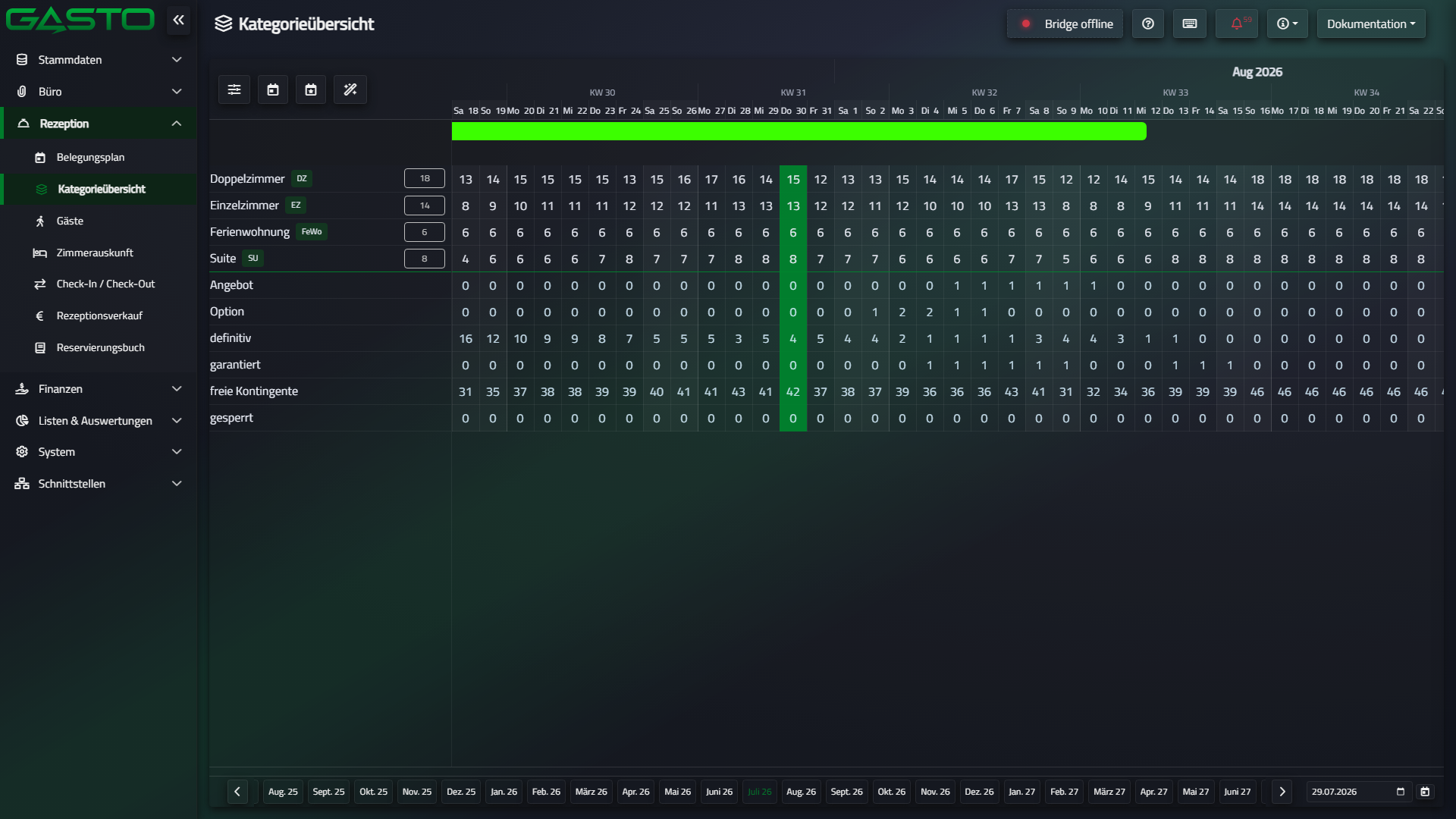Expand the Stammdaten menu

tap(99, 60)
